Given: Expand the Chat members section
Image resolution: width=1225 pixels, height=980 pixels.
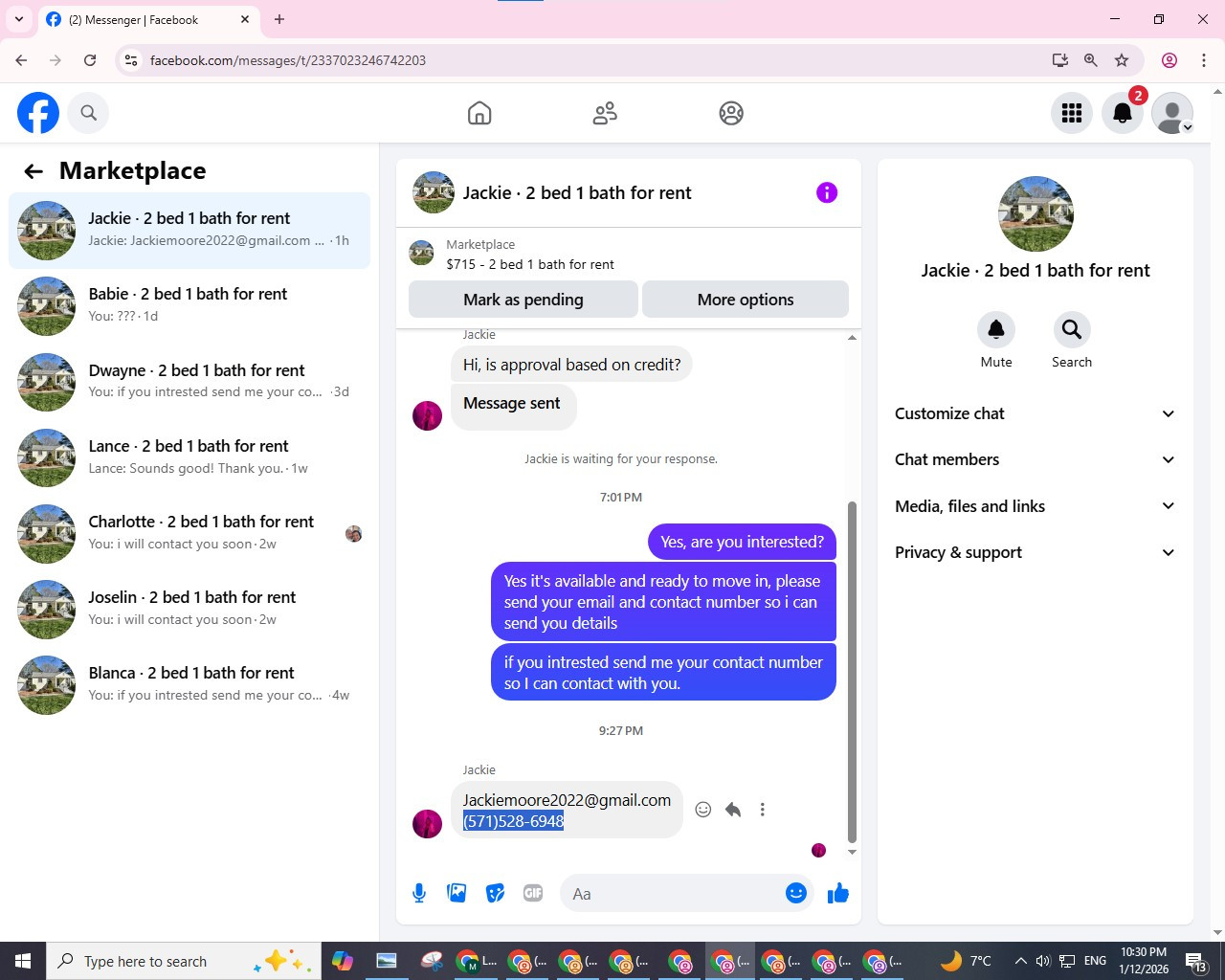Looking at the screenshot, I should click(1035, 459).
